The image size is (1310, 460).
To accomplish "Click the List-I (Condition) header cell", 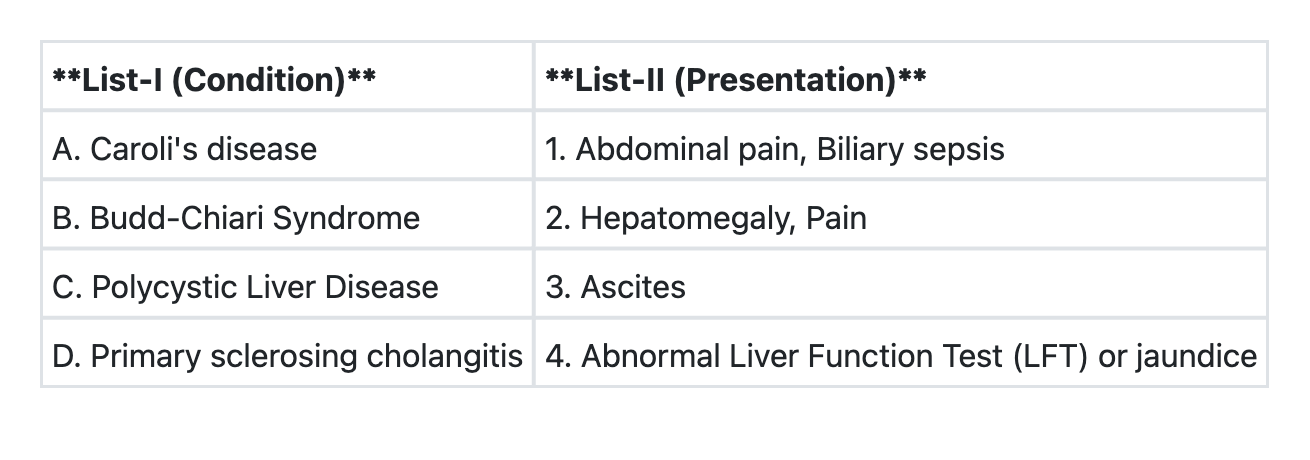I will click(214, 79).
